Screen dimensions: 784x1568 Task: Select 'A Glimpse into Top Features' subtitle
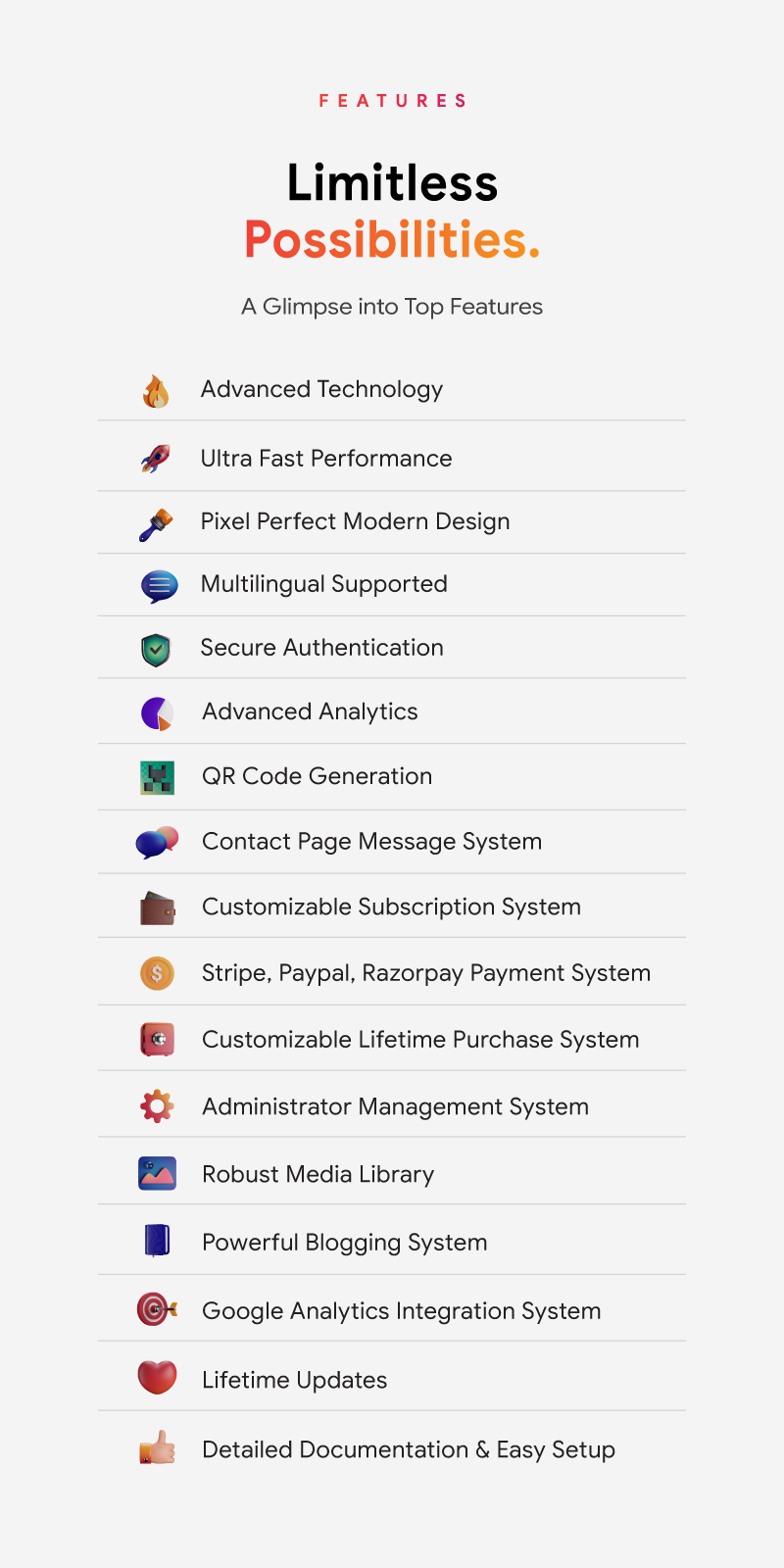tap(392, 307)
